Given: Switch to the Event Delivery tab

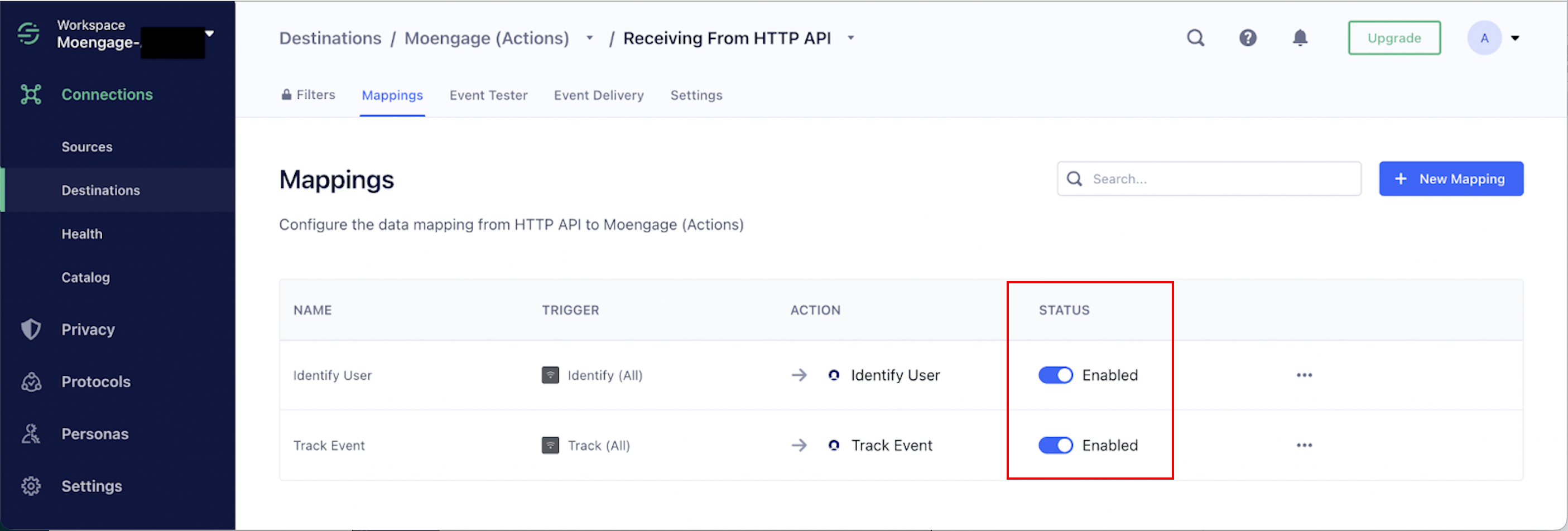Looking at the screenshot, I should (598, 95).
